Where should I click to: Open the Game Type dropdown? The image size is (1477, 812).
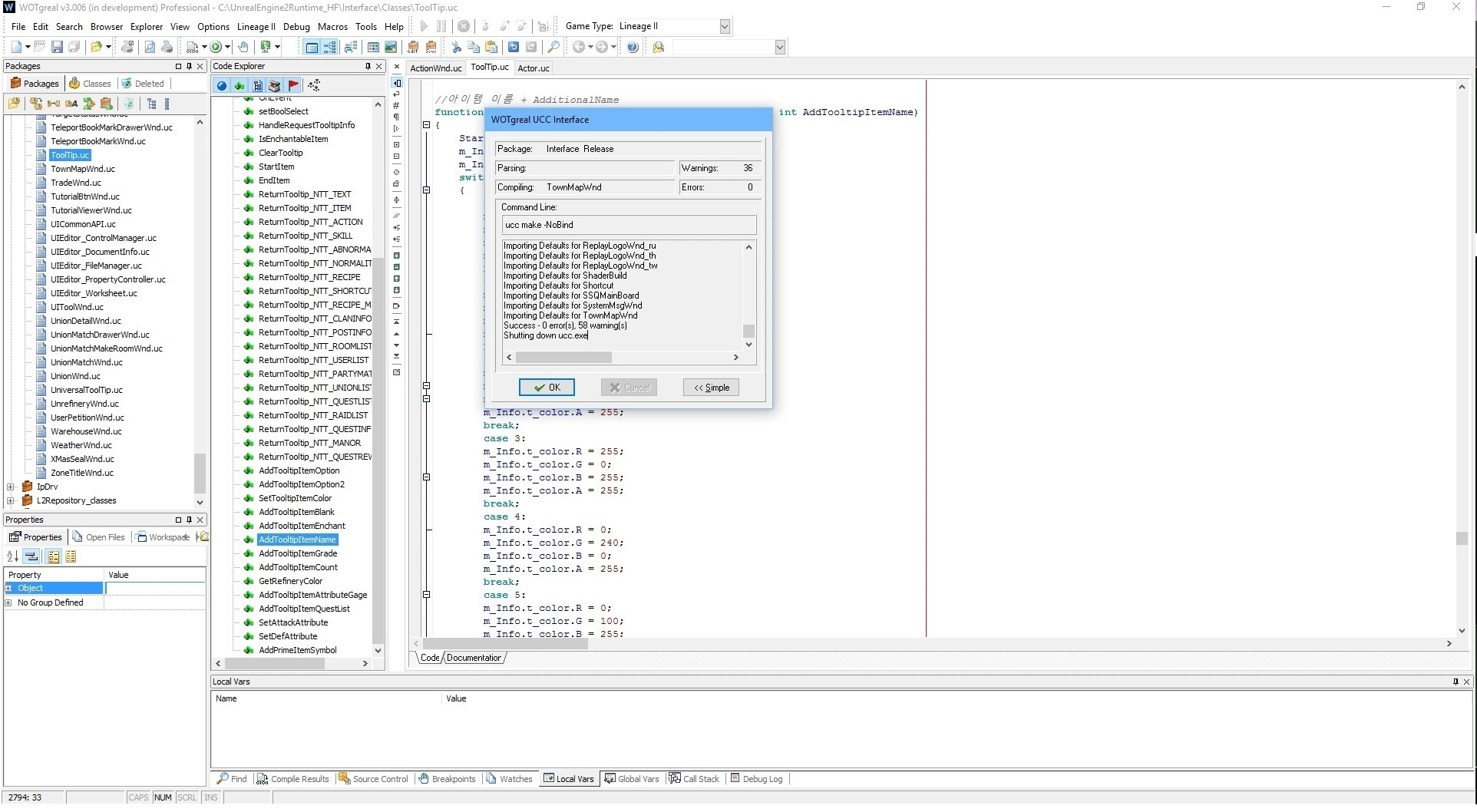pyautogui.click(x=724, y=26)
